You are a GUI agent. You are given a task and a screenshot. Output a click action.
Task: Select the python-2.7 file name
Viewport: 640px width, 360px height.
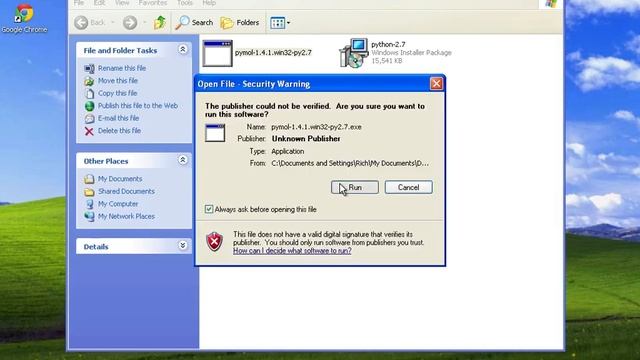388,44
